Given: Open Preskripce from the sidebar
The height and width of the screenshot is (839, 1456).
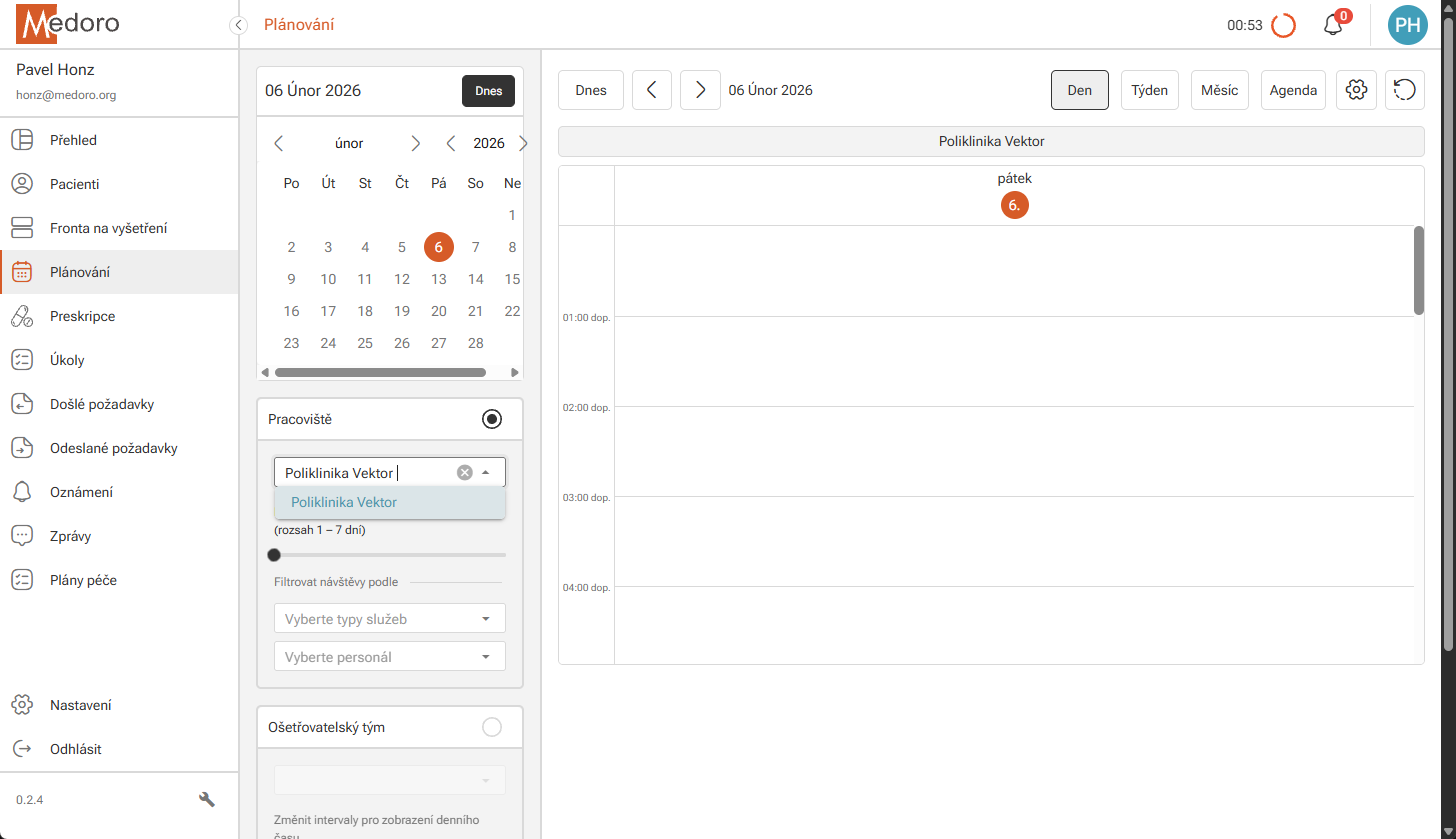Looking at the screenshot, I should 22,315.
